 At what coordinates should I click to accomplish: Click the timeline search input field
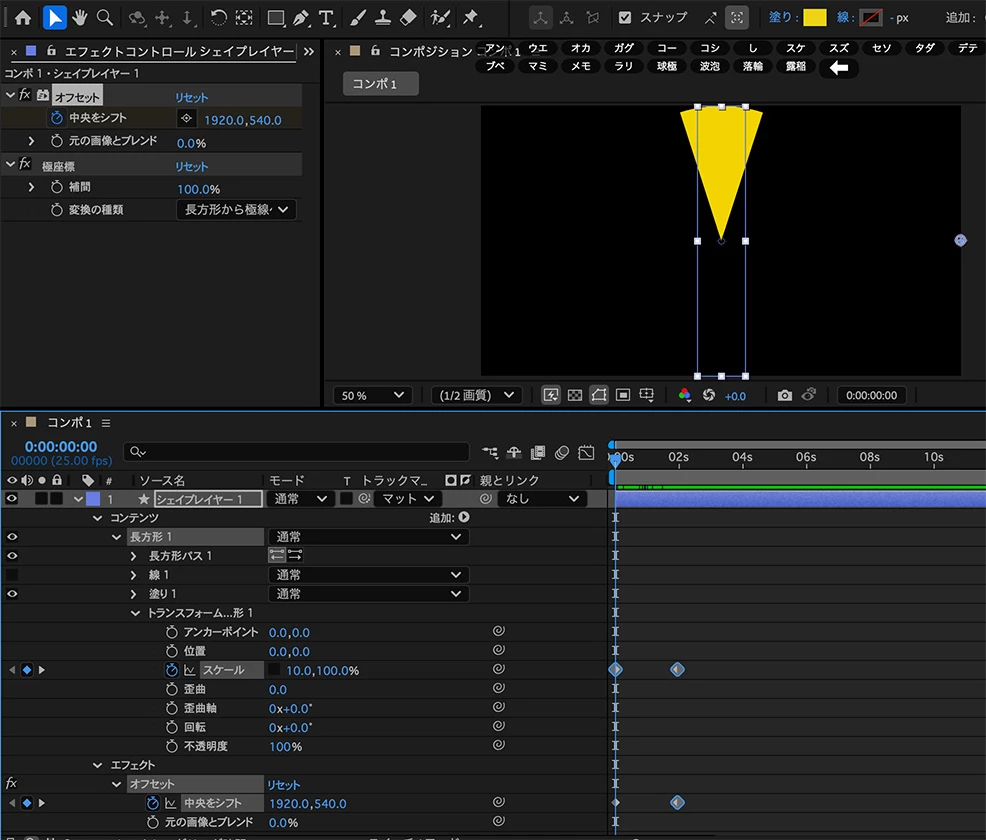point(297,451)
